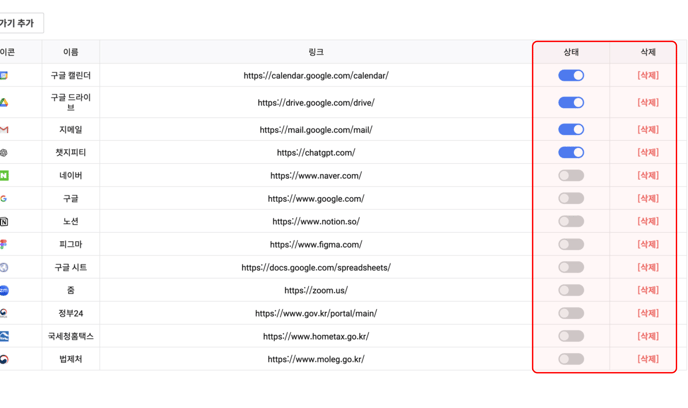Screen dimensions: 688x408
Task: Disable the 구글 캘린더 status toggle
Action: [571, 75]
